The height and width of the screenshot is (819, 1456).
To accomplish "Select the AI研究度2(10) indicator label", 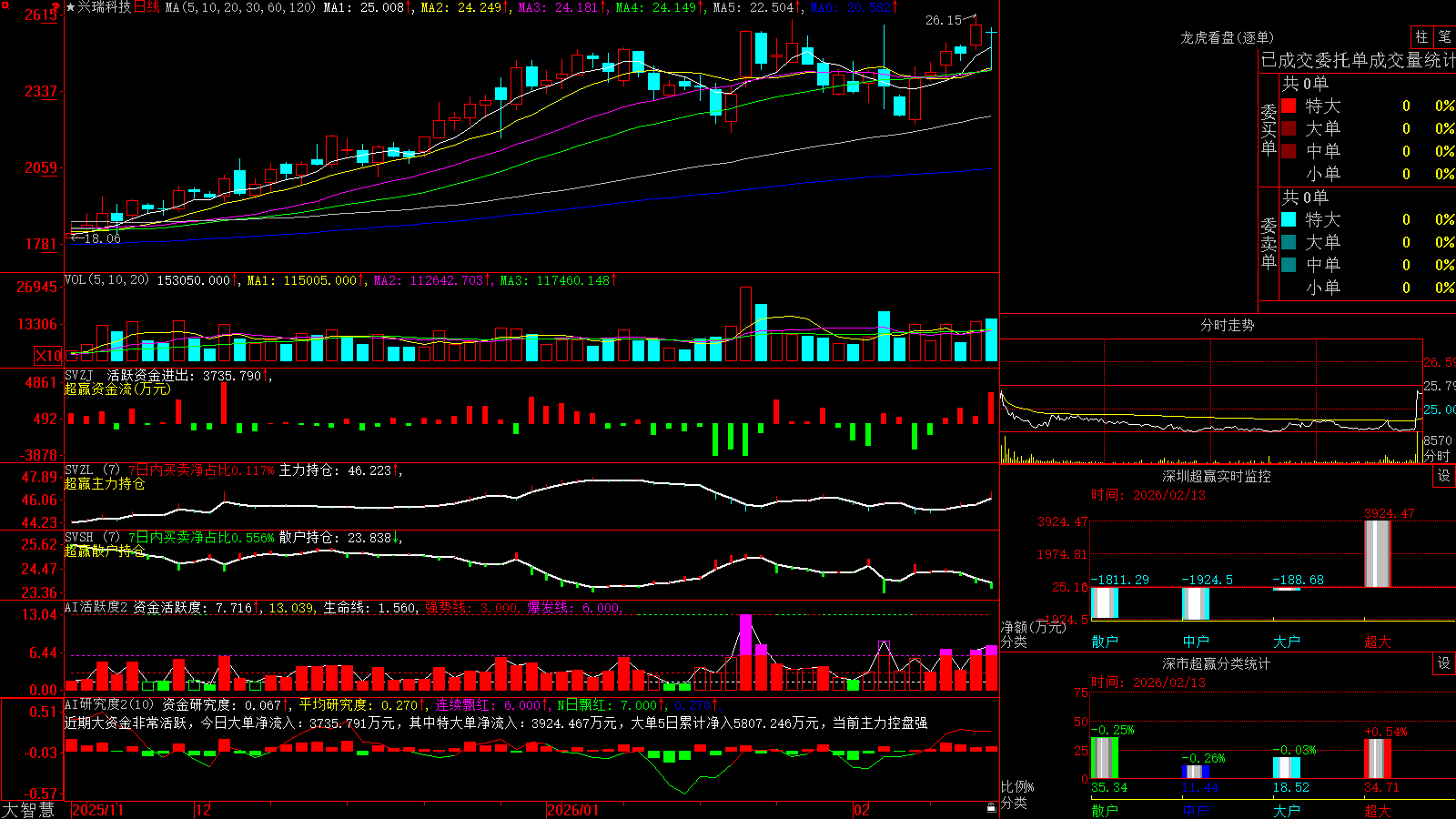I will [109, 704].
